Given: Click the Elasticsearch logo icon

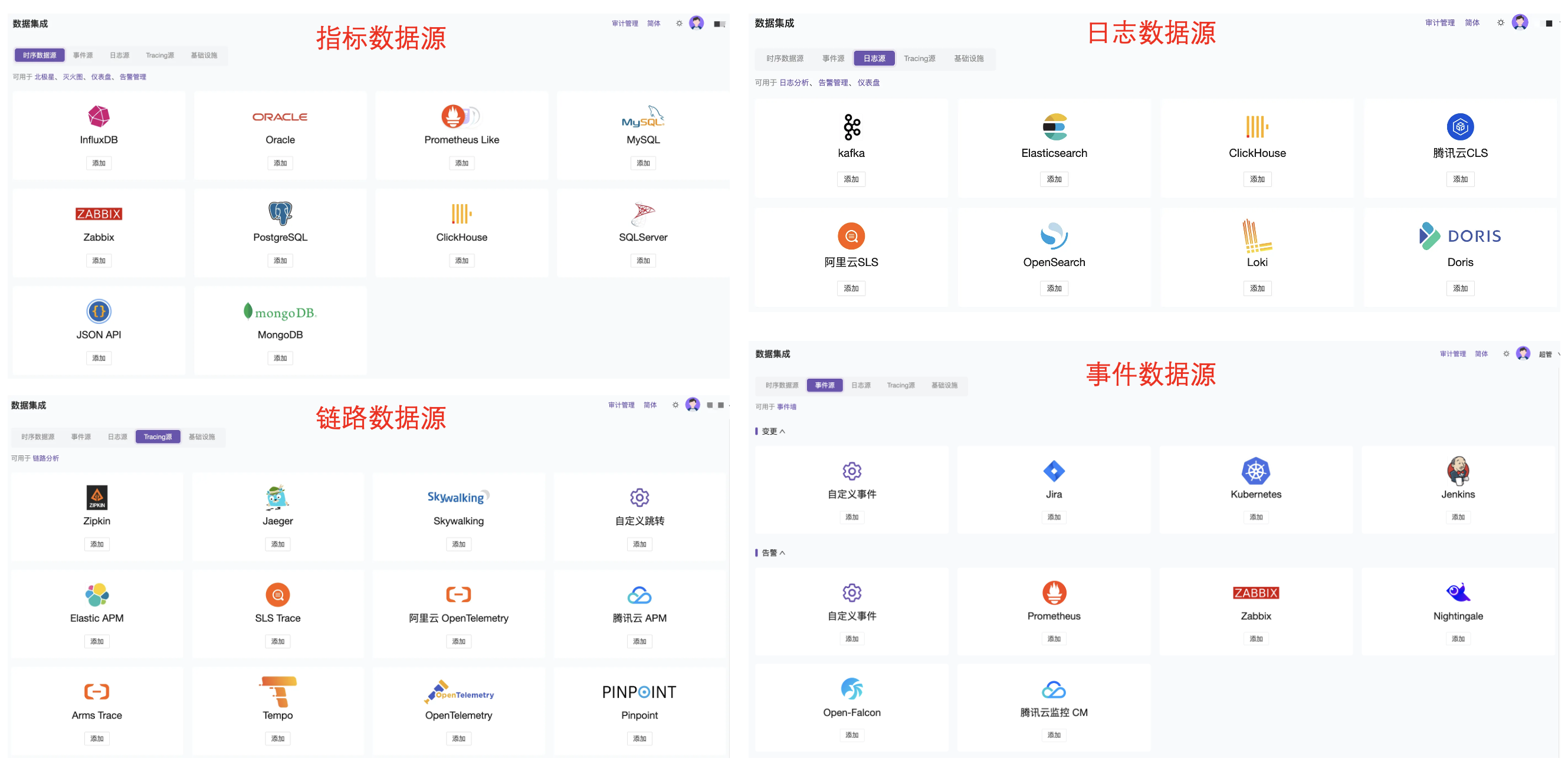Looking at the screenshot, I should point(1054,127).
